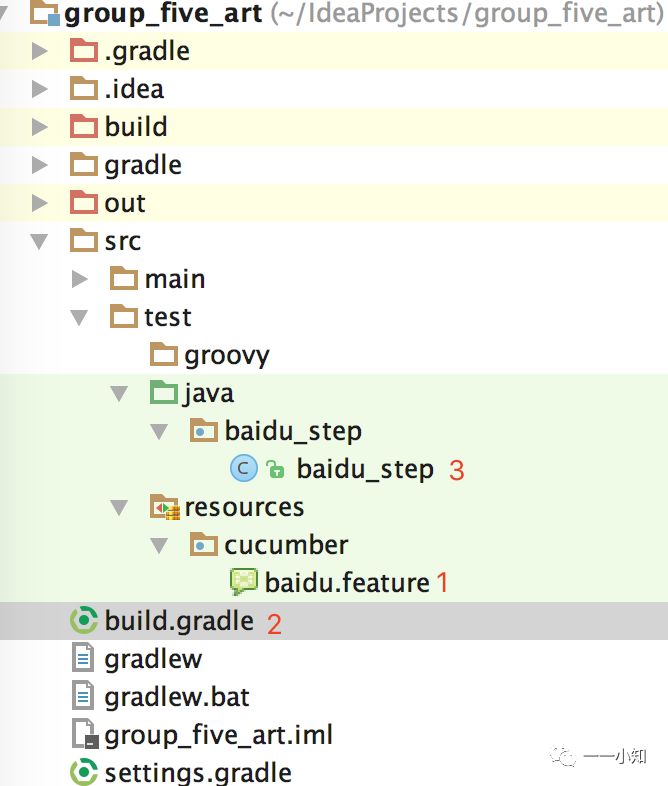Image resolution: width=668 pixels, height=786 pixels.
Task: Expand the .gradle folder
Action: click(40, 51)
